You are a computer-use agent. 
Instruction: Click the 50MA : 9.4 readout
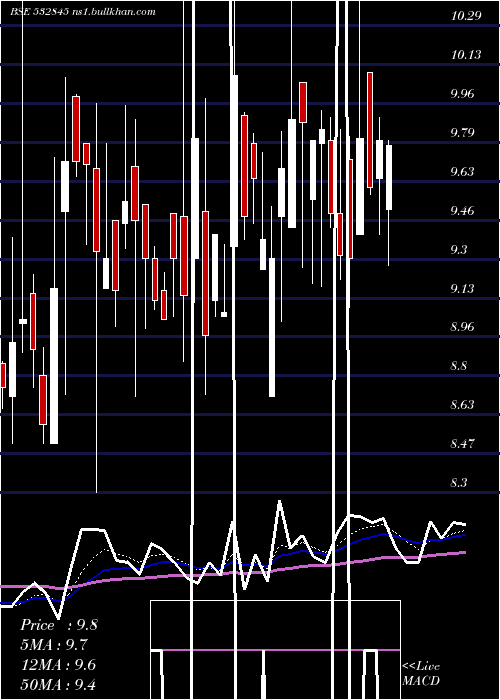[x=58, y=684]
